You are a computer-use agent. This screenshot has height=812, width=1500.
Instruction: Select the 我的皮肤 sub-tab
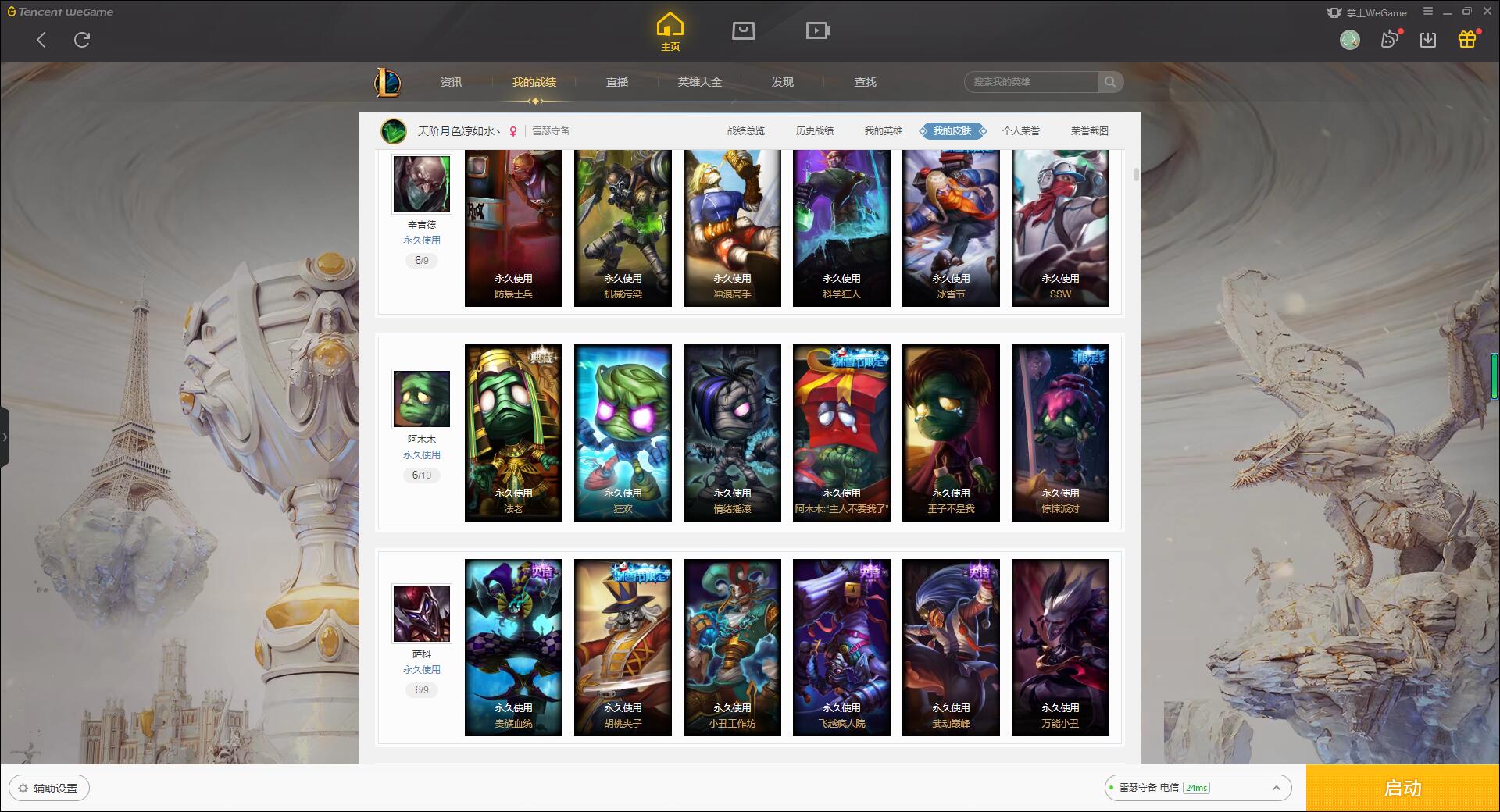point(952,131)
